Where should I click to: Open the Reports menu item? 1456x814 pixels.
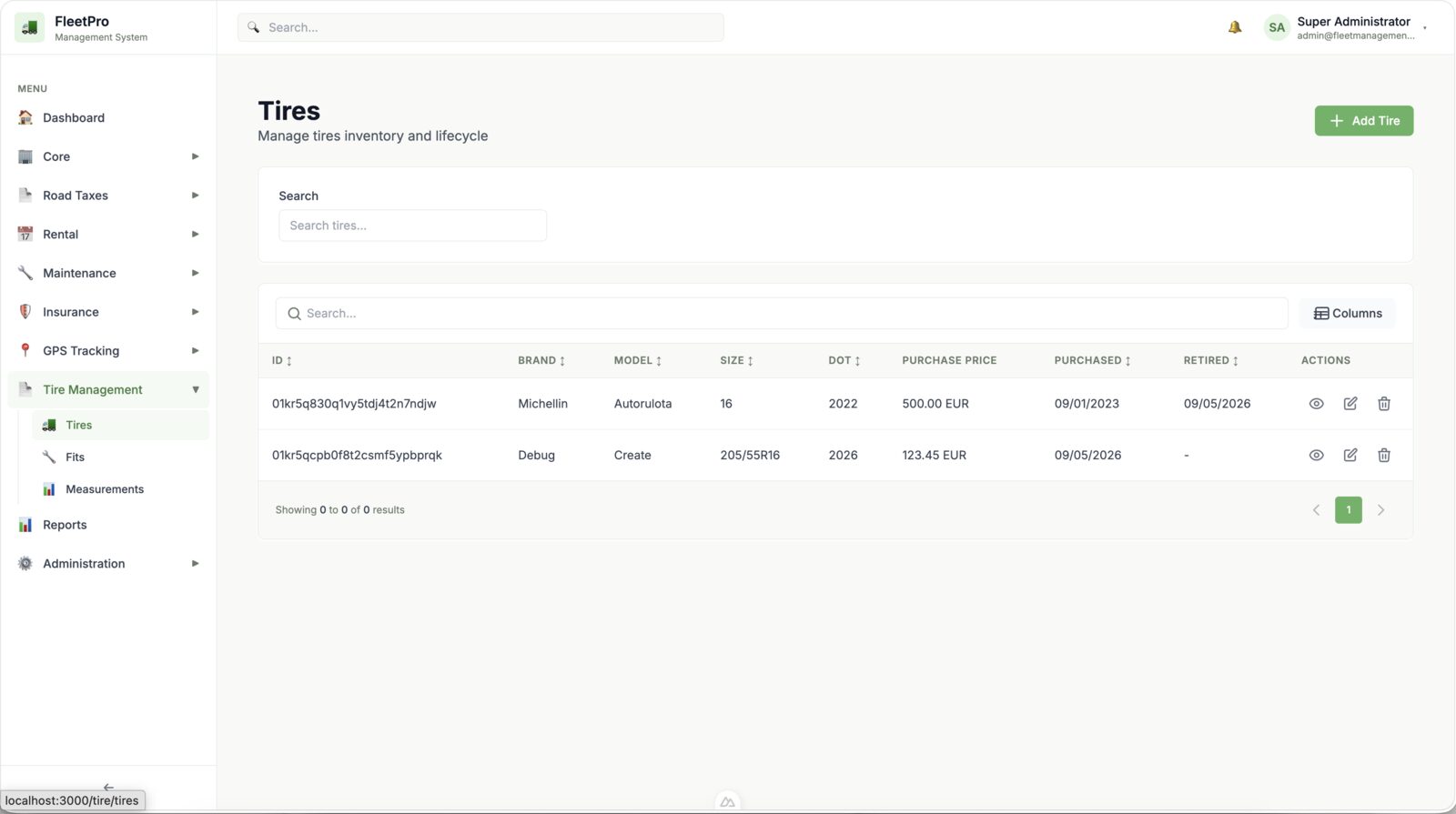coord(108,525)
